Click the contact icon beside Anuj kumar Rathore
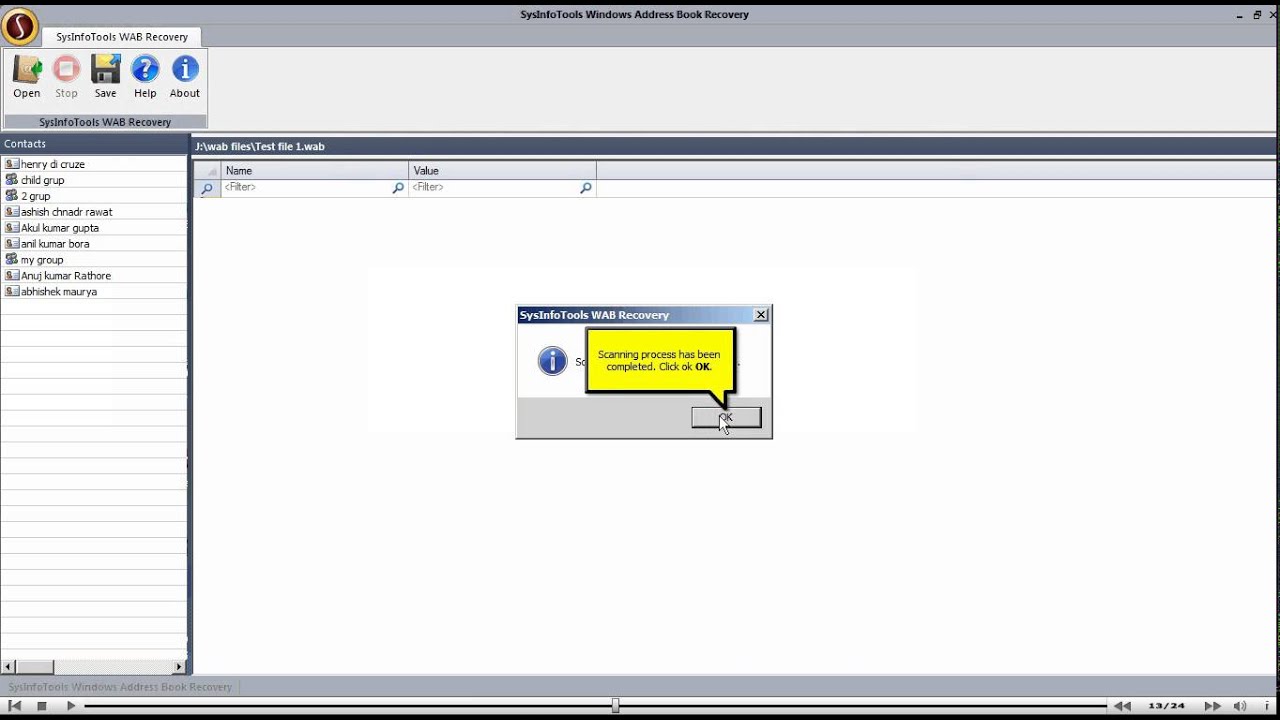The image size is (1280, 720). point(12,276)
